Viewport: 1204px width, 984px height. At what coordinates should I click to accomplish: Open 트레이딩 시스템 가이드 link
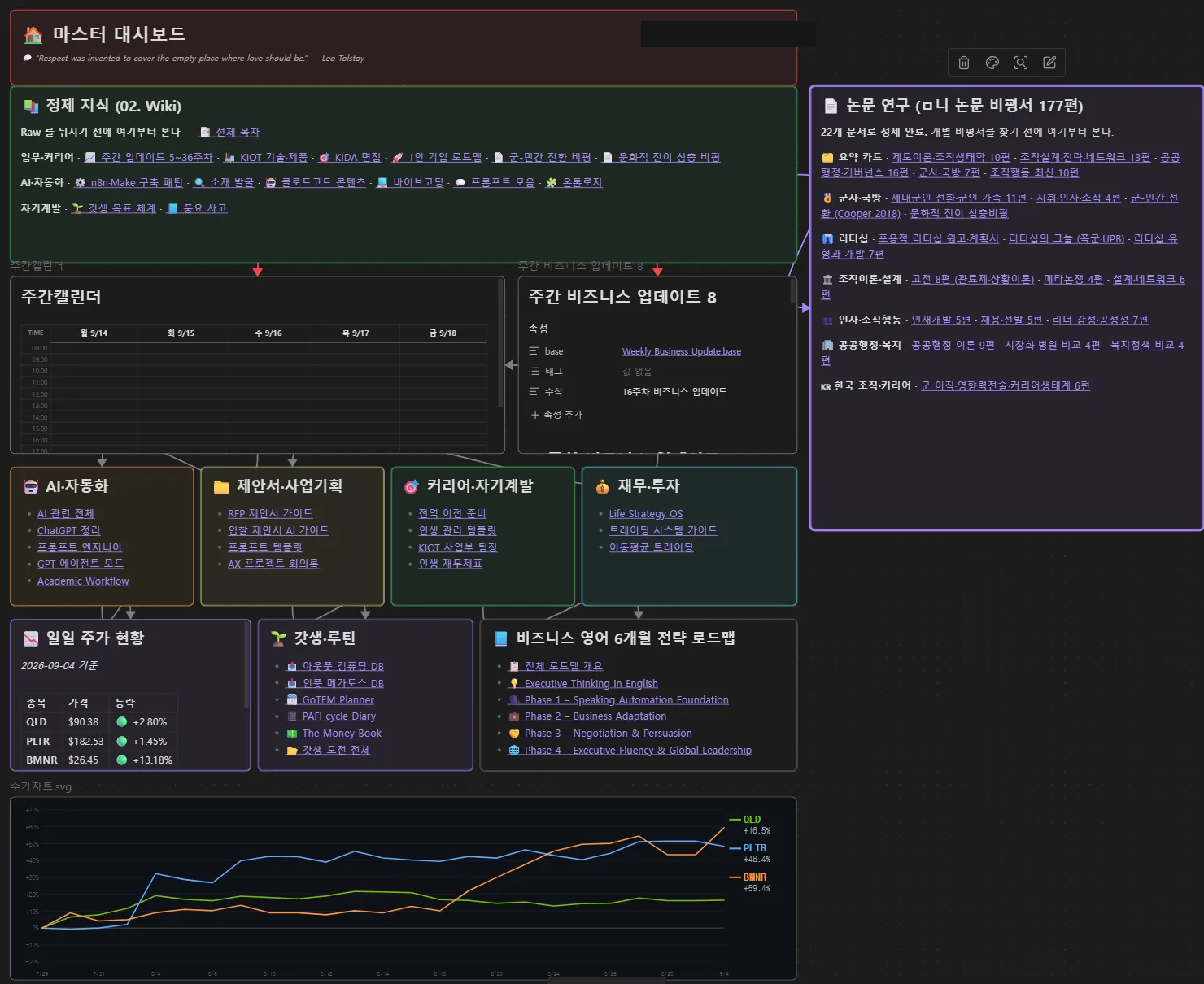coord(663,530)
